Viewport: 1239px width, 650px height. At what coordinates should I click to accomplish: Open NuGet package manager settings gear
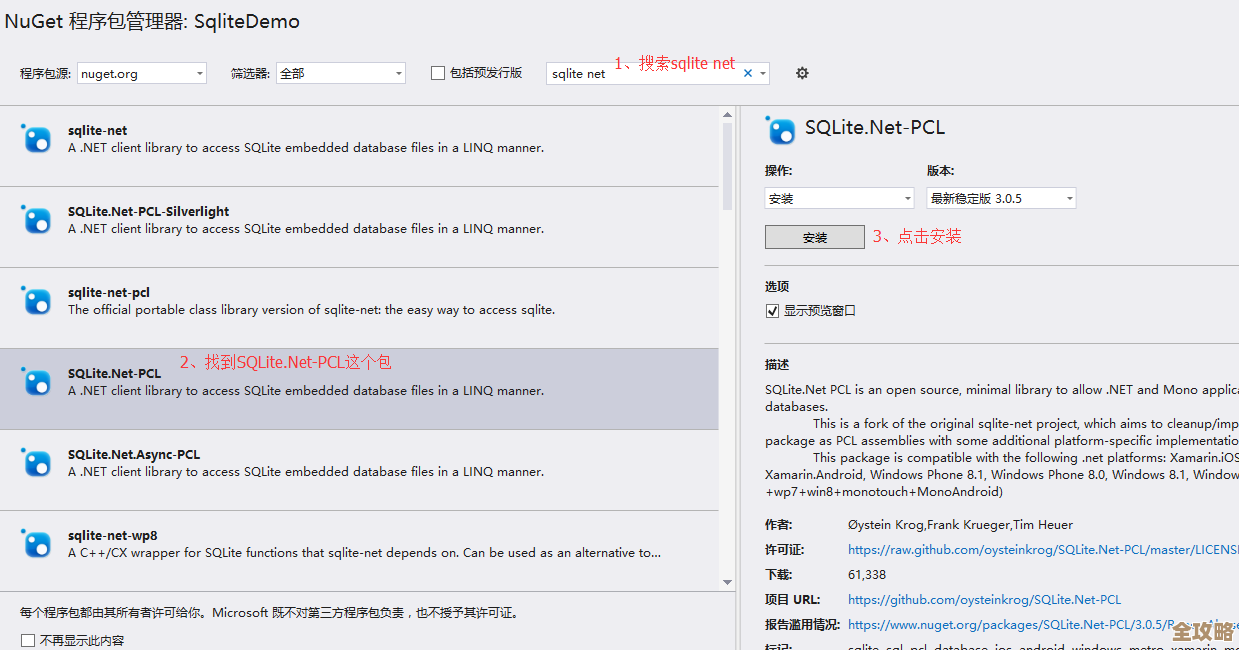click(x=801, y=72)
